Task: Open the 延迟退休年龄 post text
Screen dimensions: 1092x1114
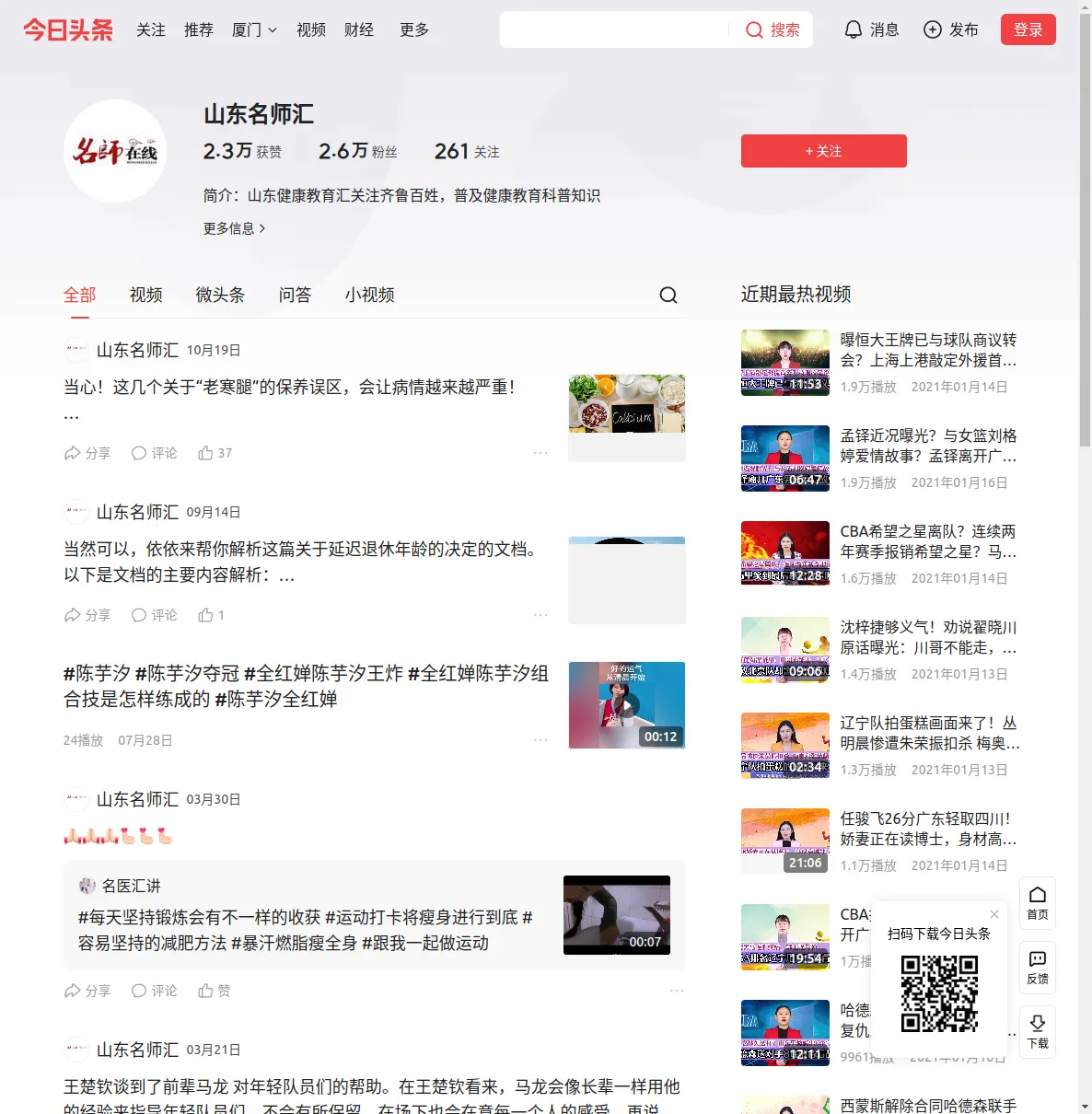Action: 304,562
